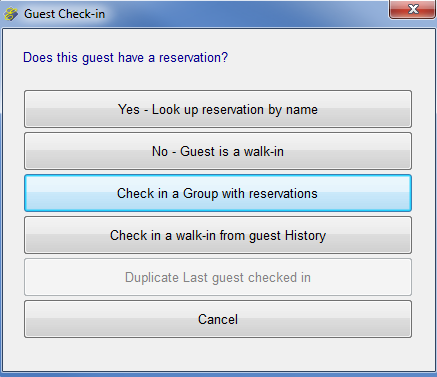Click the disabled Duplicate Last guest option
The height and width of the screenshot is (377, 437).
coord(218,277)
